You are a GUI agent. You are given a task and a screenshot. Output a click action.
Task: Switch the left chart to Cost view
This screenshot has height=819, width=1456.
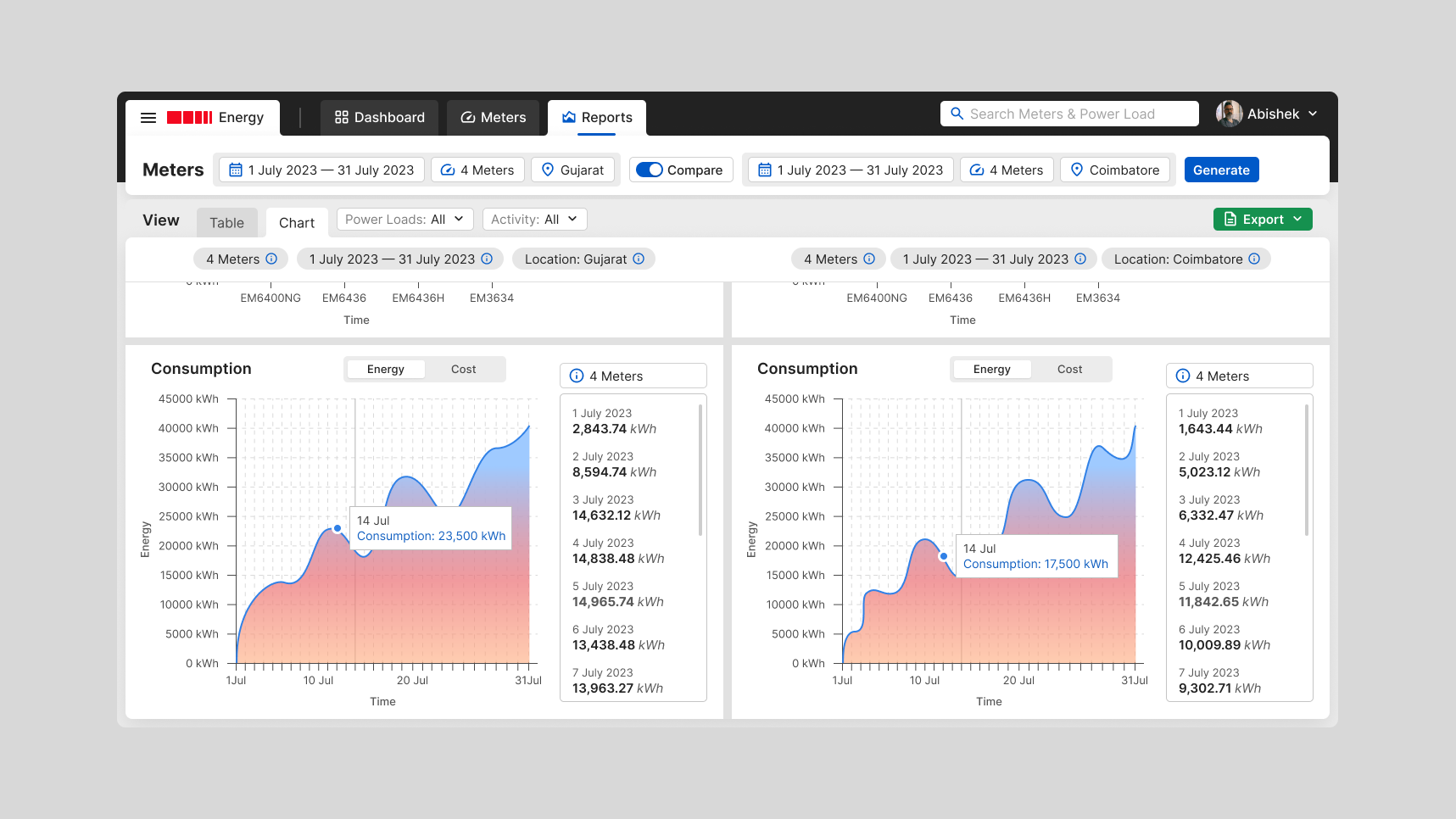click(463, 369)
